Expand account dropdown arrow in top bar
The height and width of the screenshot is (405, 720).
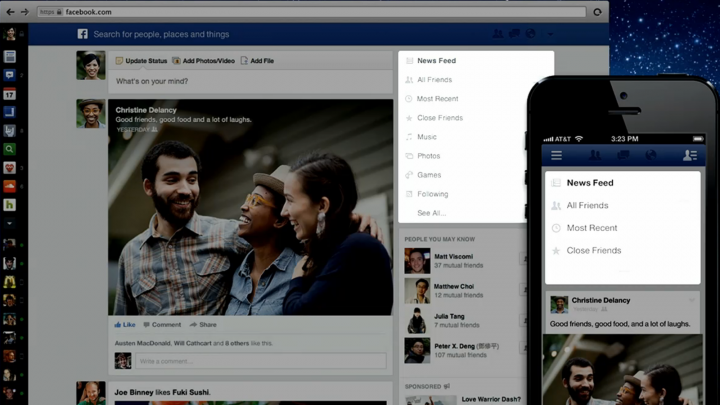tap(550, 34)
